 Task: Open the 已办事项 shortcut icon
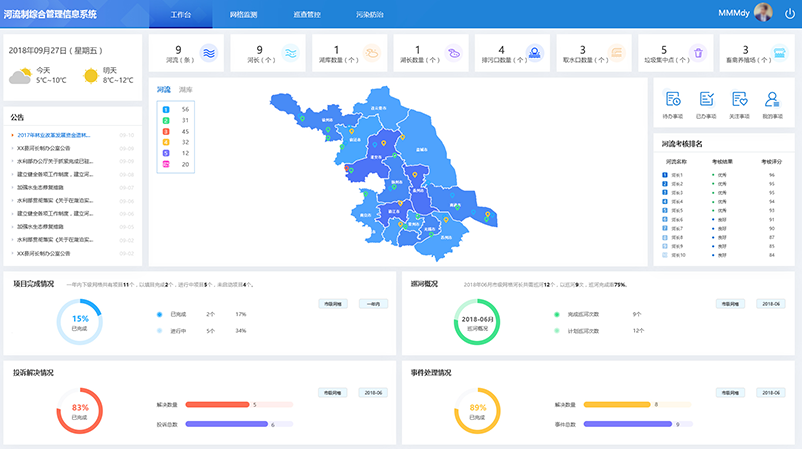pos(706,100)
